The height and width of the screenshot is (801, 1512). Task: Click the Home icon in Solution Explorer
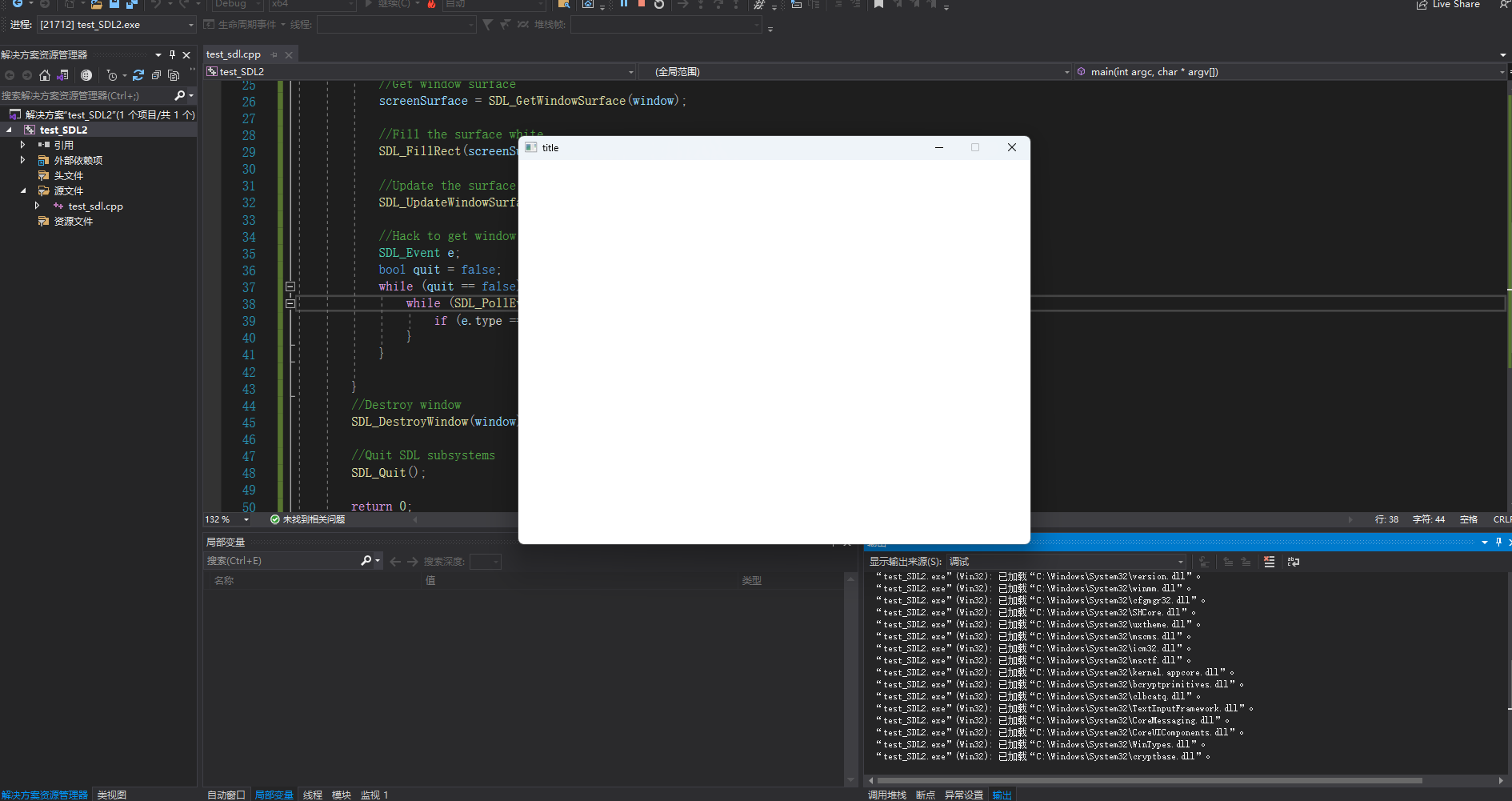[x=45, y=75]
